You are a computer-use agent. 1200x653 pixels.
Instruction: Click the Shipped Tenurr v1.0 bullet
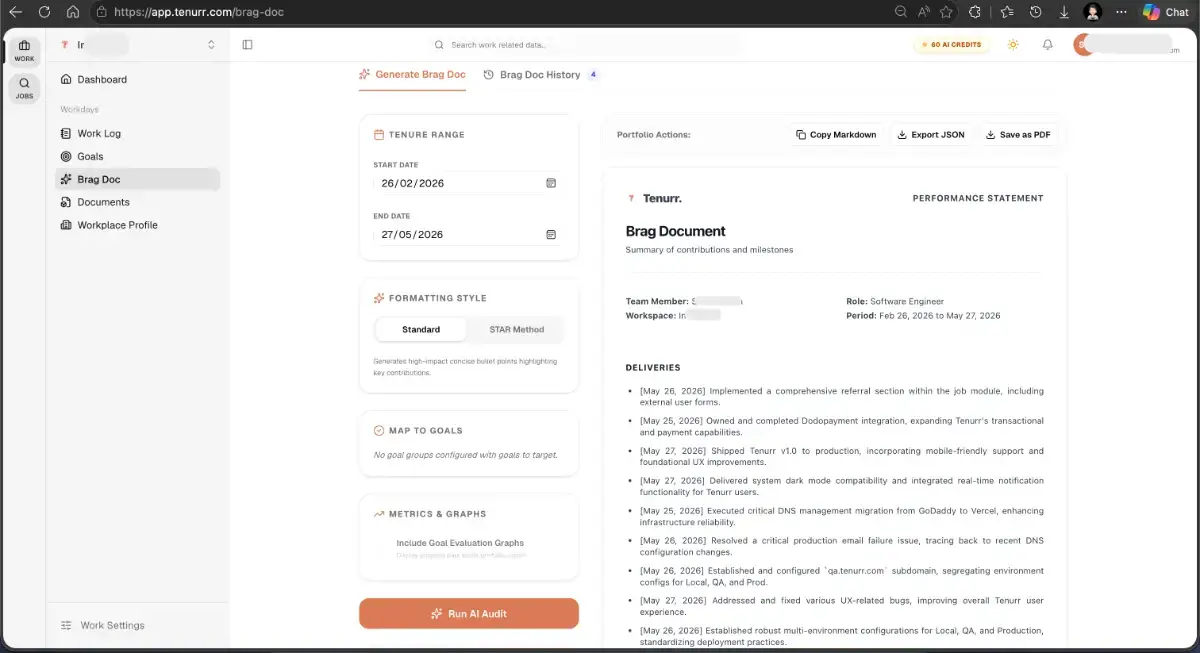842,456
